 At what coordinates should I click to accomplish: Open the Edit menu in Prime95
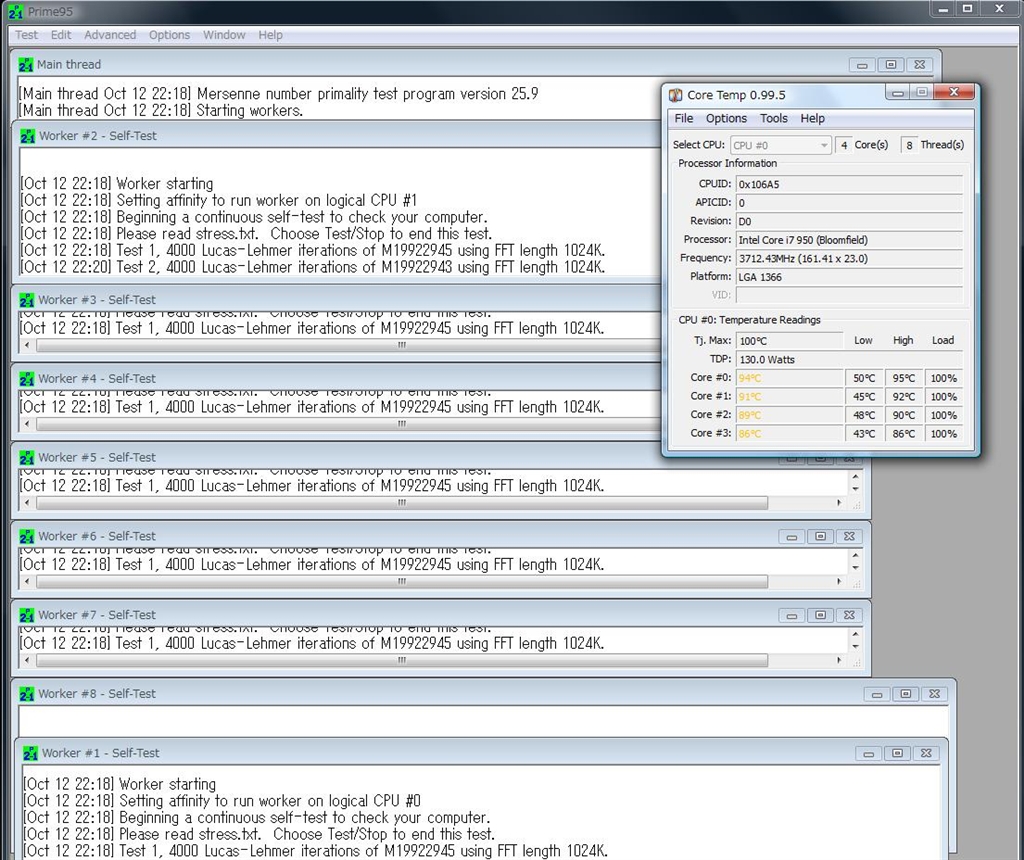tap(61, 35)
